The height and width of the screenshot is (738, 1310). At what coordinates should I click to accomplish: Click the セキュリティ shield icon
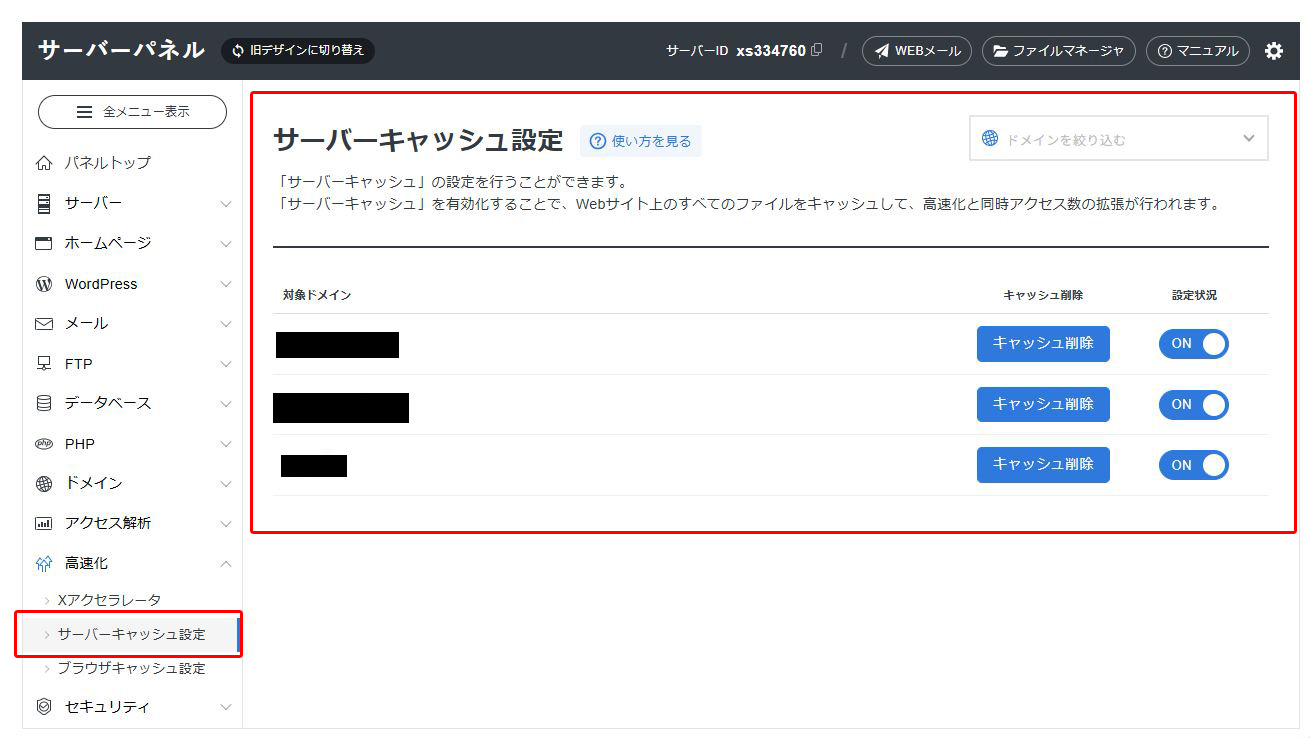[43, 707]
